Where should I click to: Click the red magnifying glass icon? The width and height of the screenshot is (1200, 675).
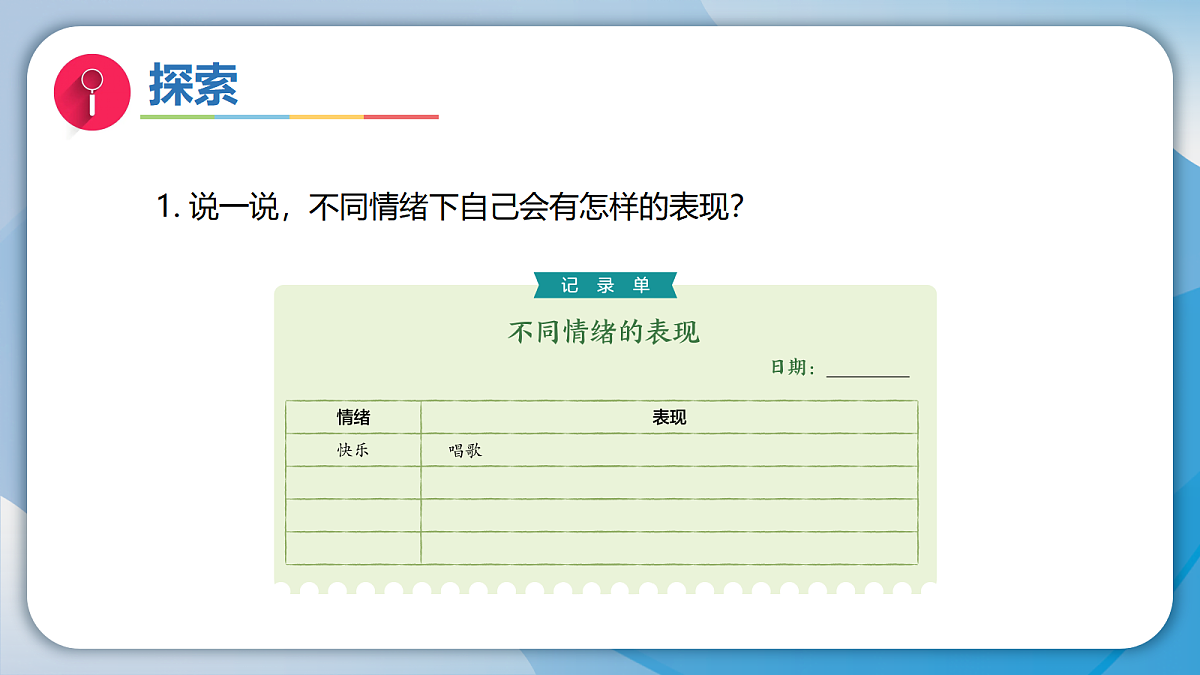pos(92,92)
